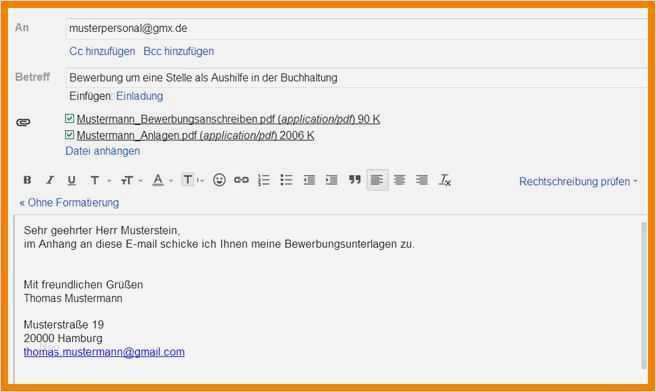The width and height of the screenshot is (656, 392).
Task: Click the An recipient field
Action: [357, 29]
